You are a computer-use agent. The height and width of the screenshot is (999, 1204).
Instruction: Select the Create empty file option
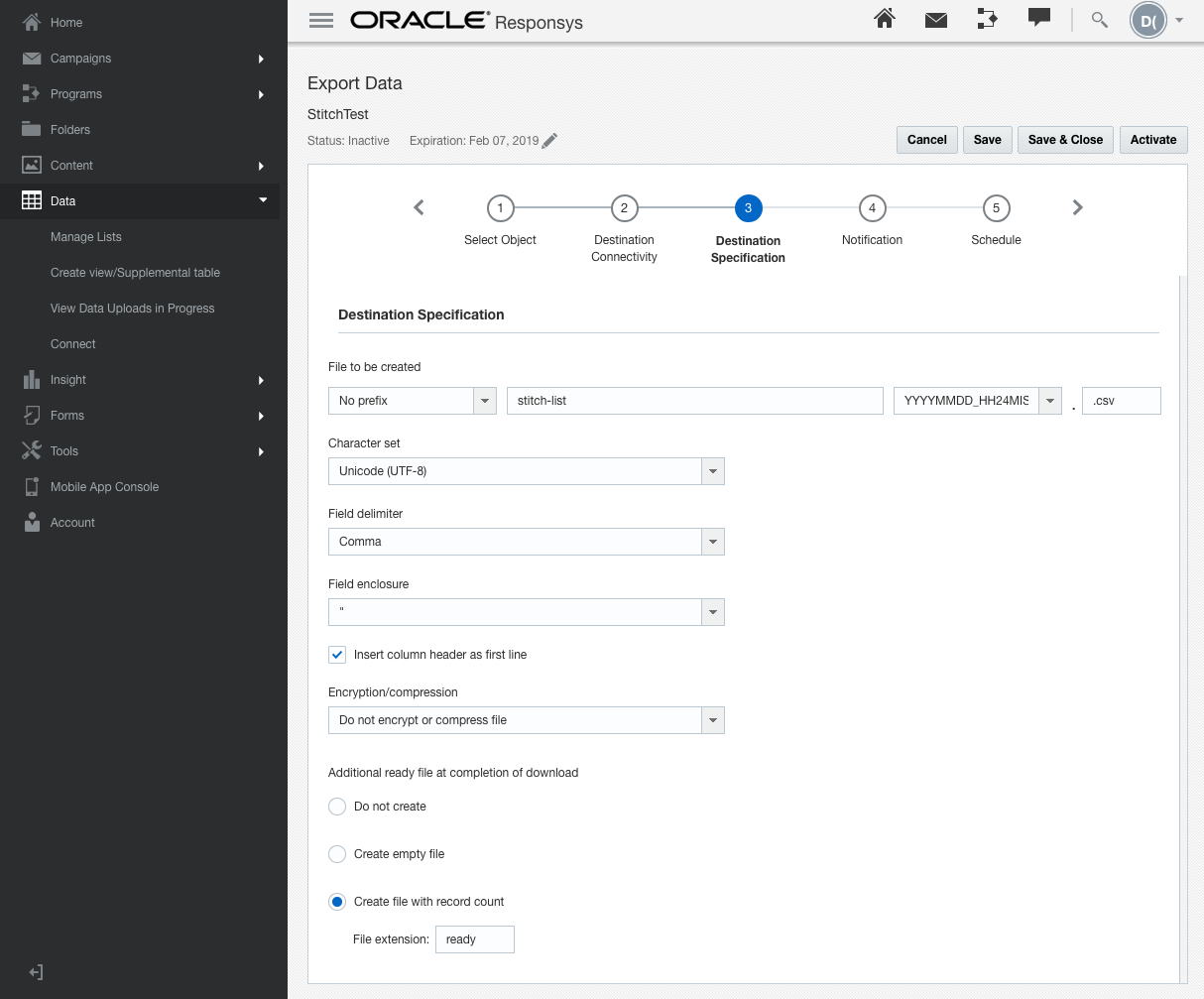coord(337,854)
